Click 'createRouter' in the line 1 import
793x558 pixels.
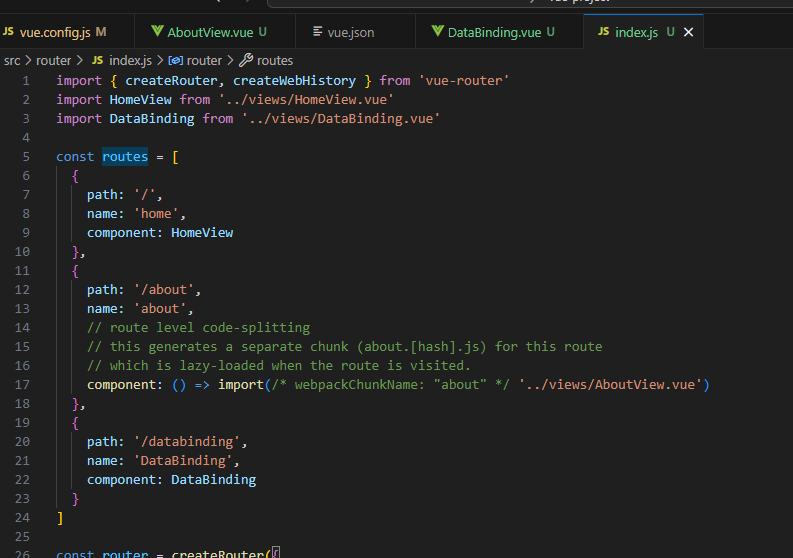(171, 81)
